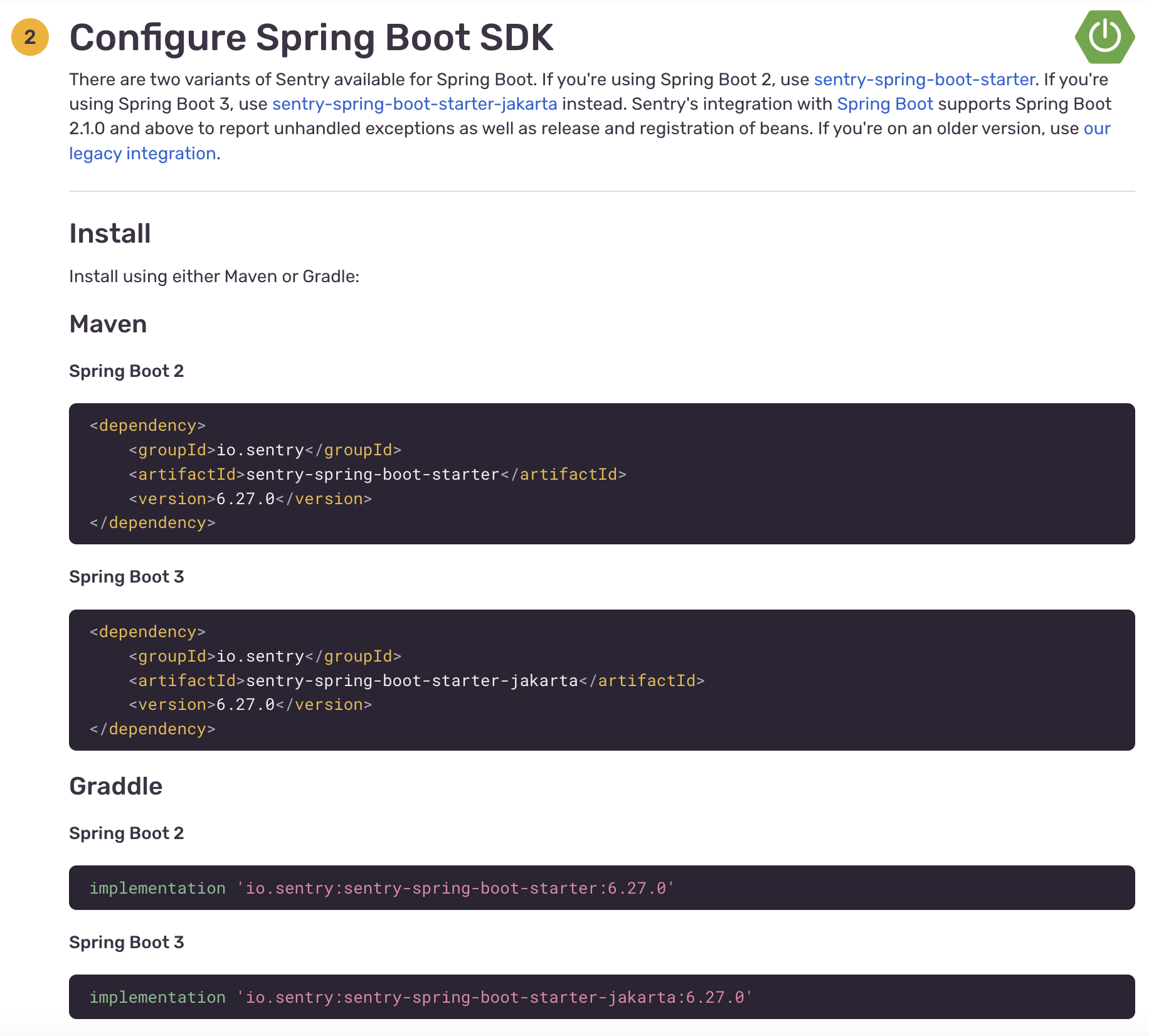Click the Spring Boot 2 label under Graddle

coord(126,833)
